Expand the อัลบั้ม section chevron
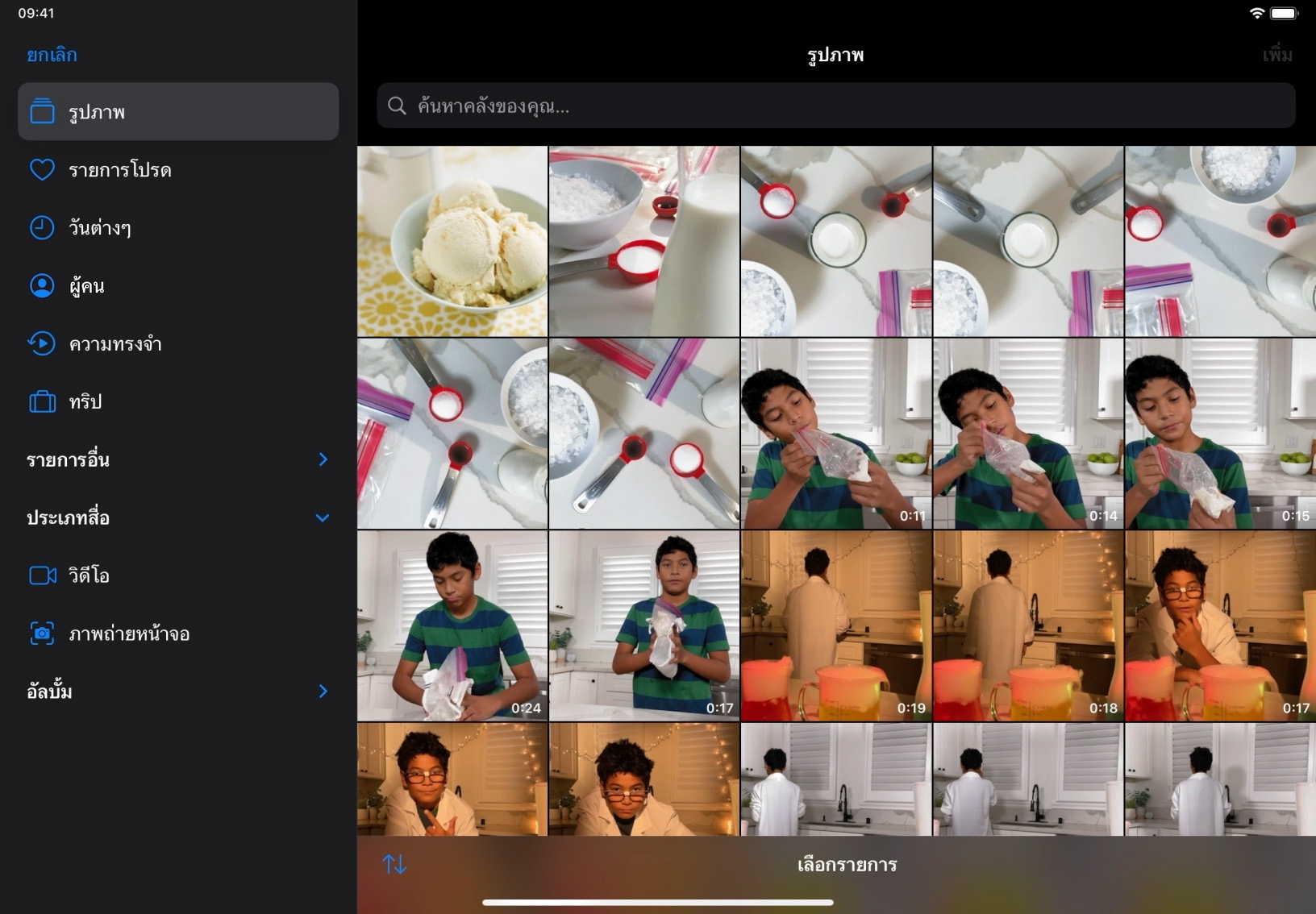 [x=323, y=692]
